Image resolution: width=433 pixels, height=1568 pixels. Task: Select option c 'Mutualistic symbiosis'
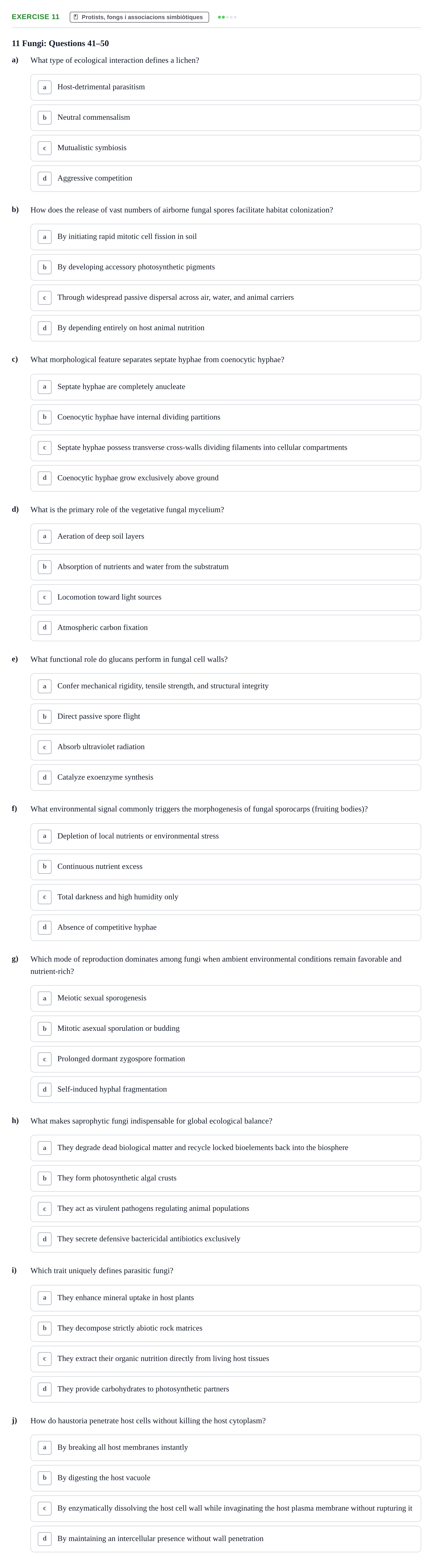coord(225,148)
